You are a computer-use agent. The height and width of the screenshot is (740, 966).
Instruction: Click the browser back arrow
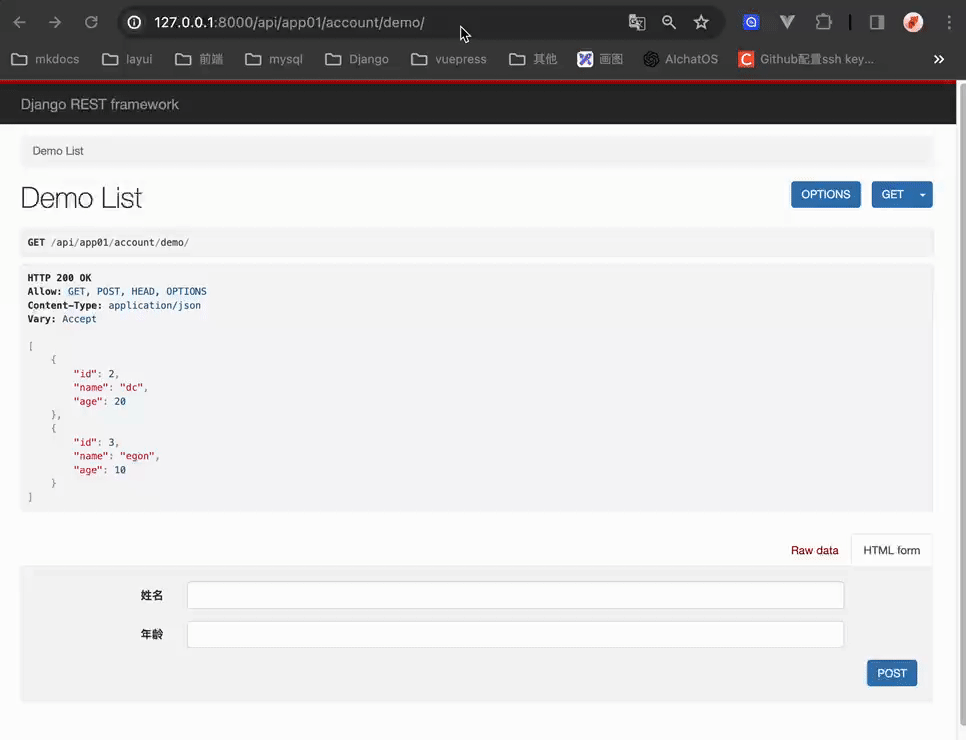click(x=20, y=22)
